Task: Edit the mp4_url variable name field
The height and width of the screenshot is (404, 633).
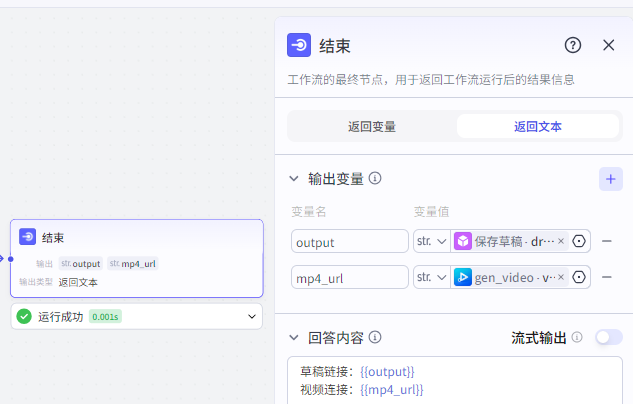Action: click(350, 277)
